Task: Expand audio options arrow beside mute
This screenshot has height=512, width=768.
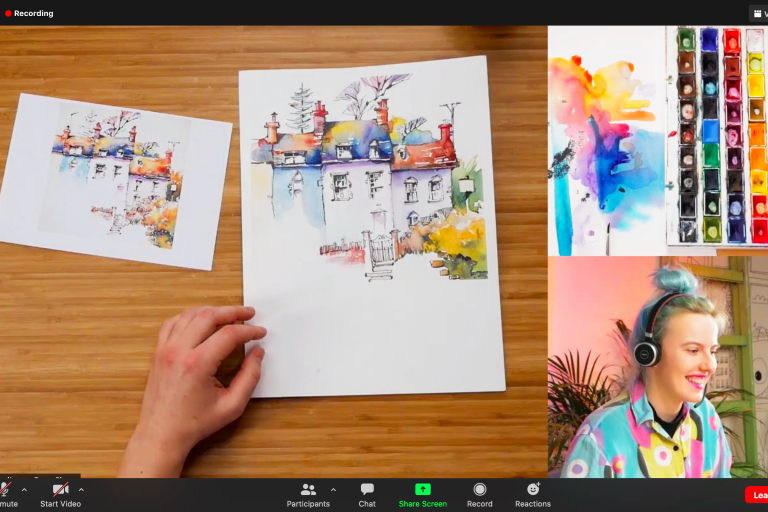Action: pyautogui.click(x=24, y=489)
